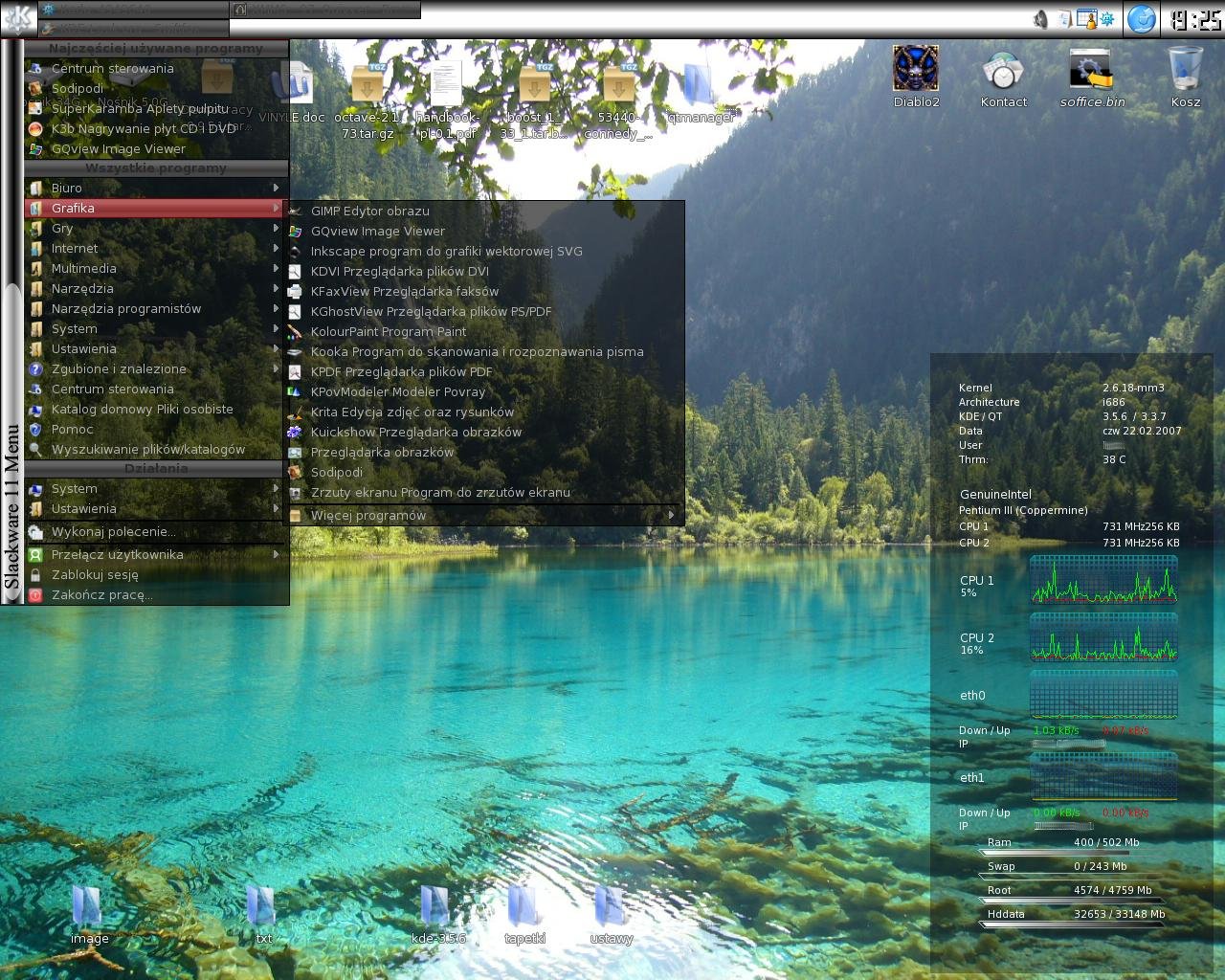
Task: Open the K menu launcher button
Action: 18,18
